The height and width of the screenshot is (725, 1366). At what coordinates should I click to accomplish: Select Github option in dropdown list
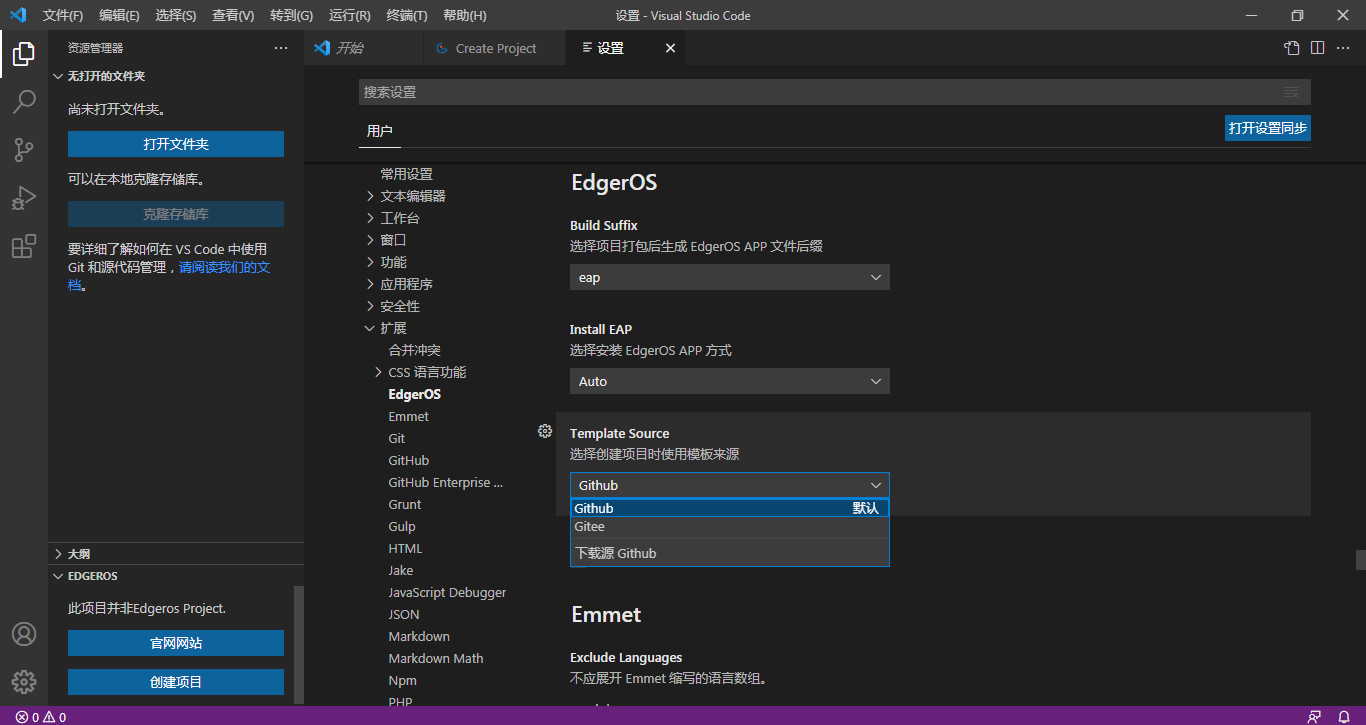pos(730,508)
